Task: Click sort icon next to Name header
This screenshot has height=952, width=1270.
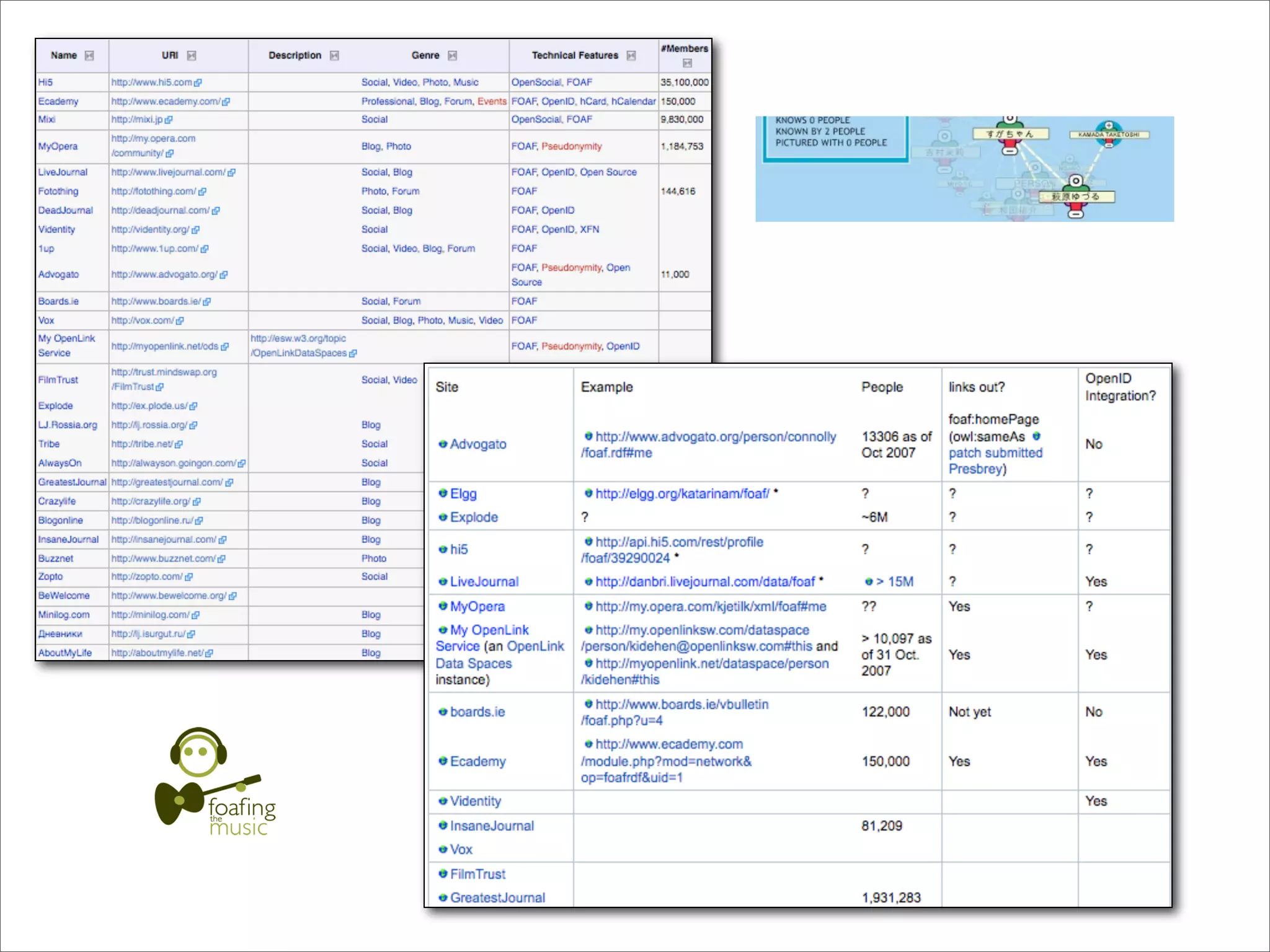Action: [x=89, y=56]
